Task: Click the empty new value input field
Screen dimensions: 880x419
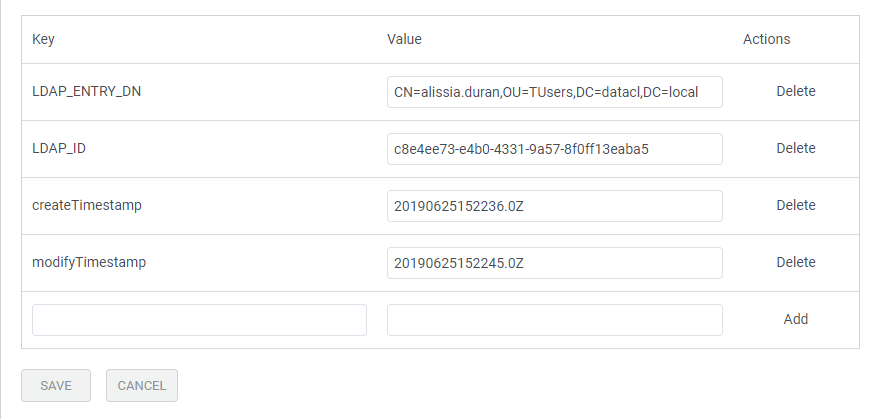Action: tap(554, 320)
